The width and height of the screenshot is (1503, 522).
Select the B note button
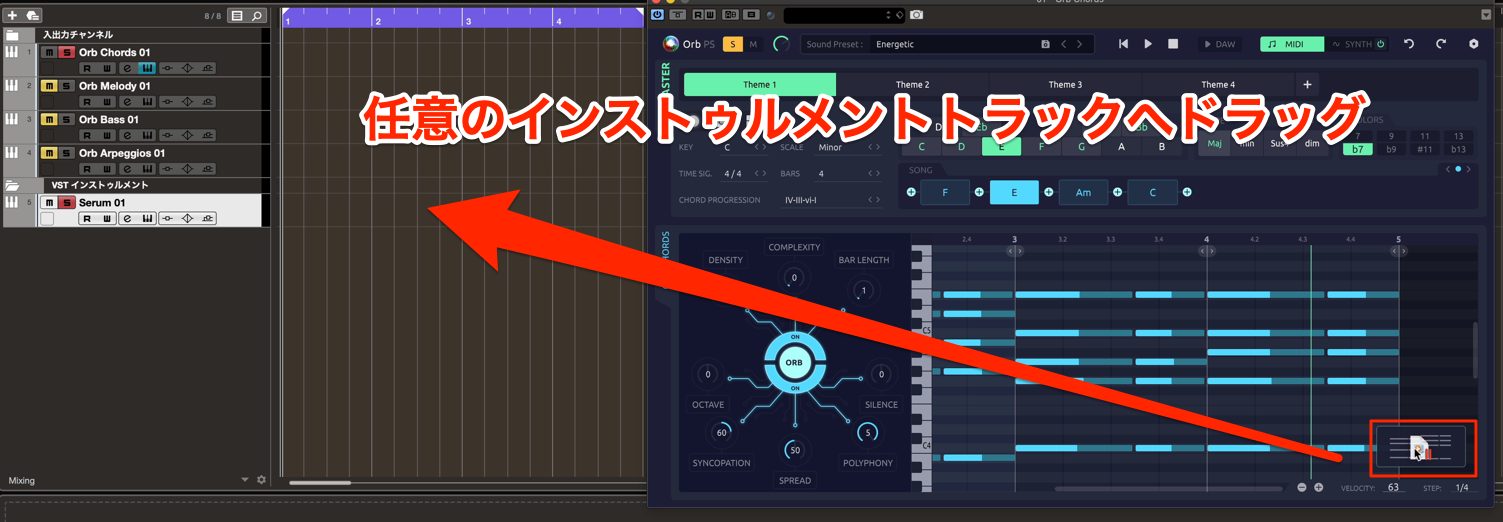pos(1161,146)
